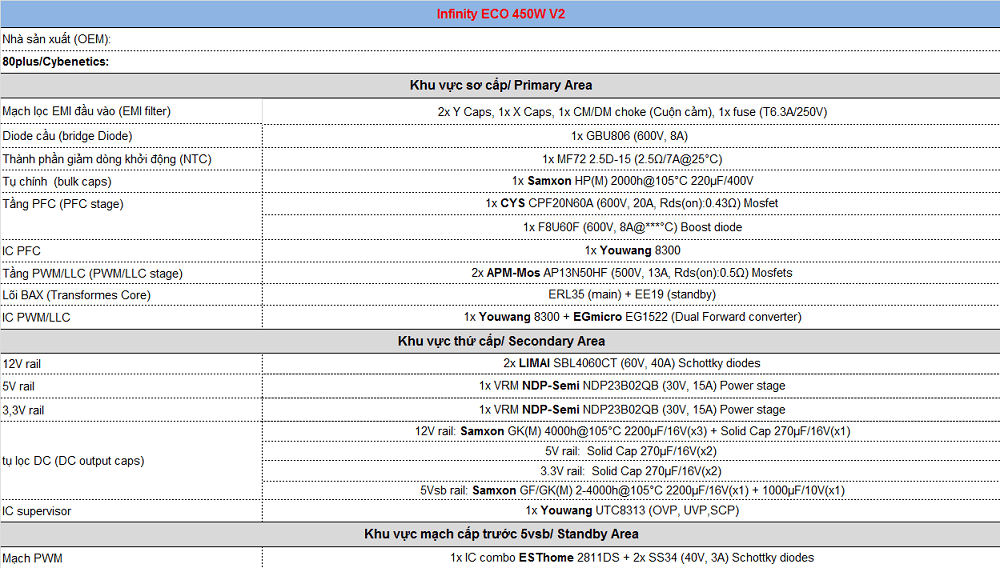The image size is (1000, 568).
Task: Select the '1x Youwang 8300' PFC cell
Action: click(x=631, y=251)
